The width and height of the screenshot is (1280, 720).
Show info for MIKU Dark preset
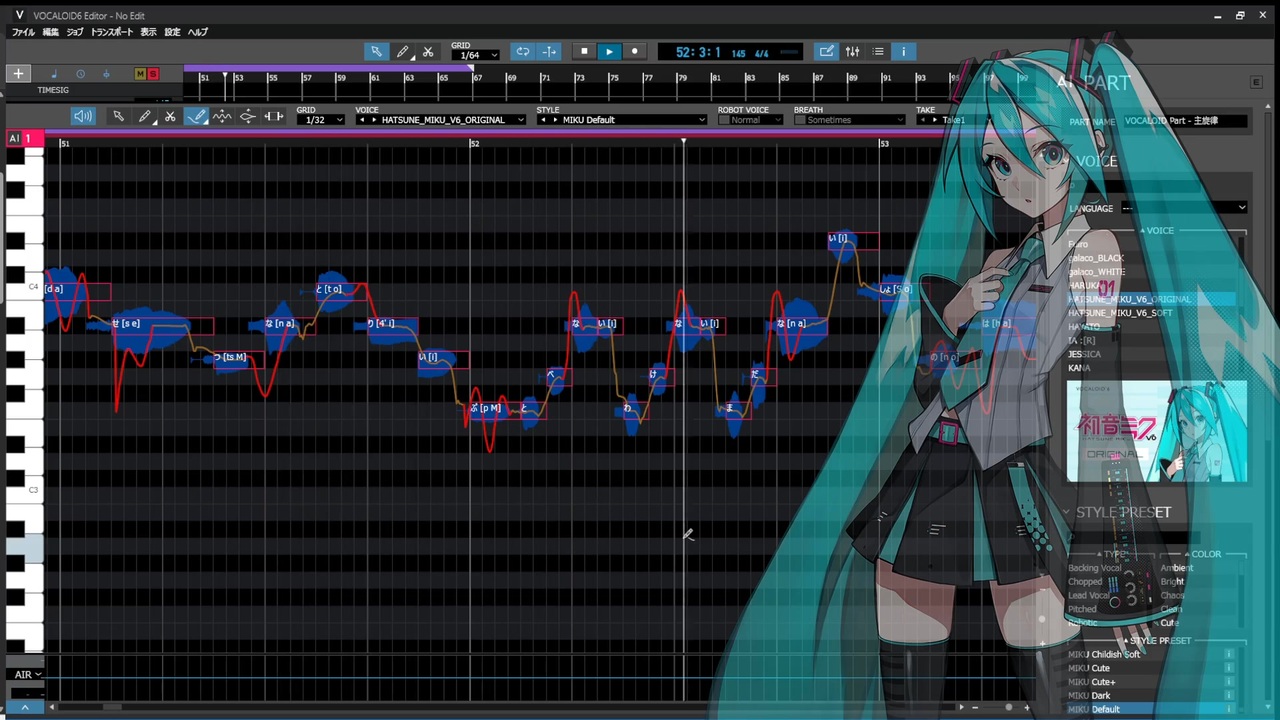tap(1229, 696)
